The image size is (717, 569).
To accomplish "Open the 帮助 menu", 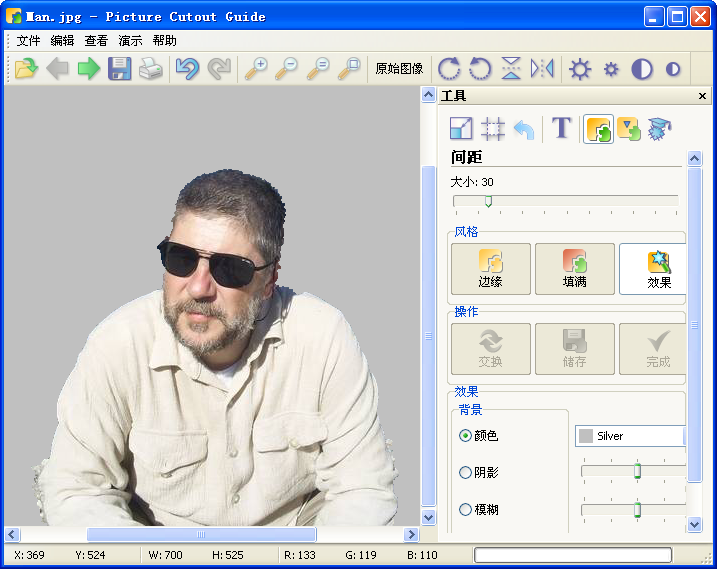I will (x=165, y=41).
